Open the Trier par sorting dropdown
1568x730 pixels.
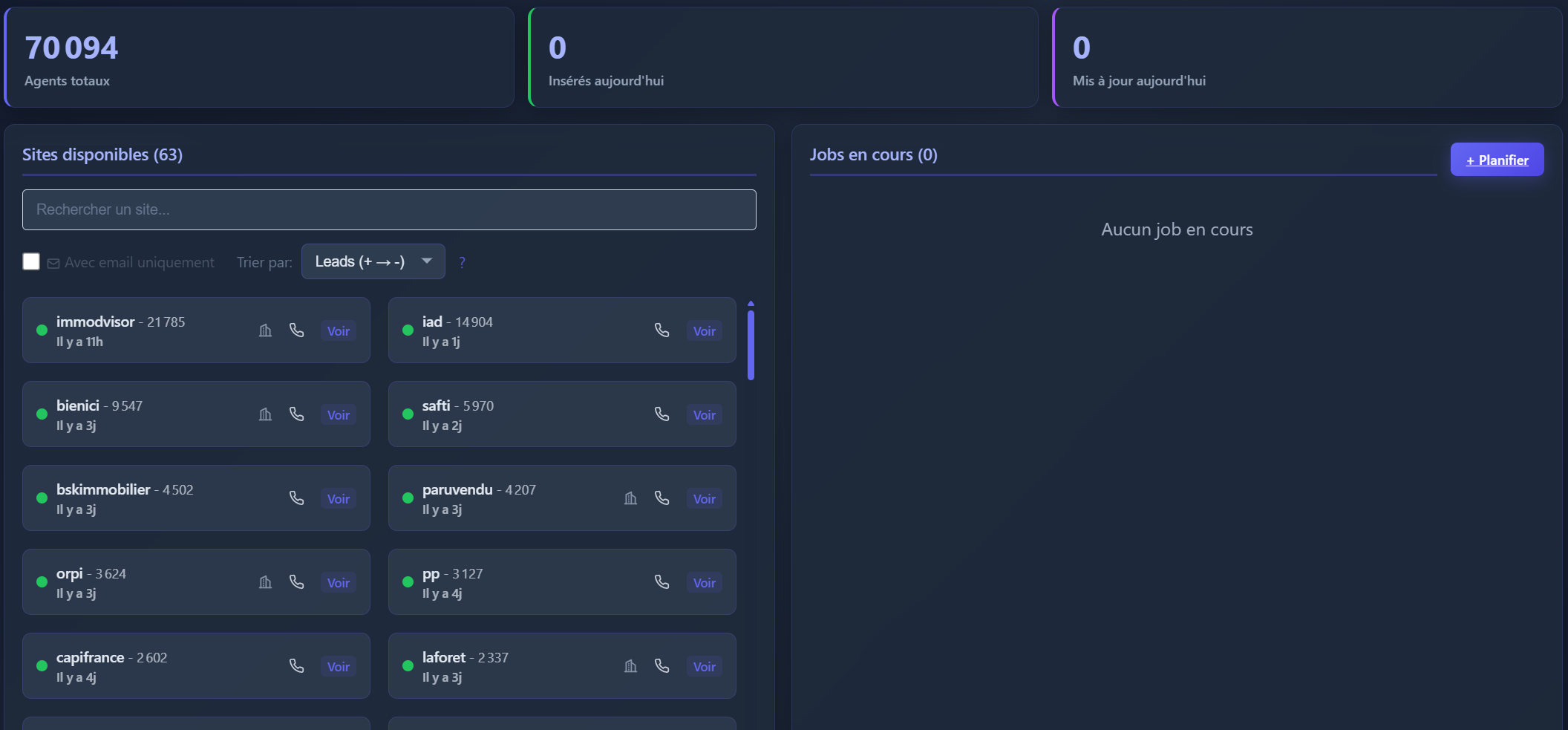point(373,261)
